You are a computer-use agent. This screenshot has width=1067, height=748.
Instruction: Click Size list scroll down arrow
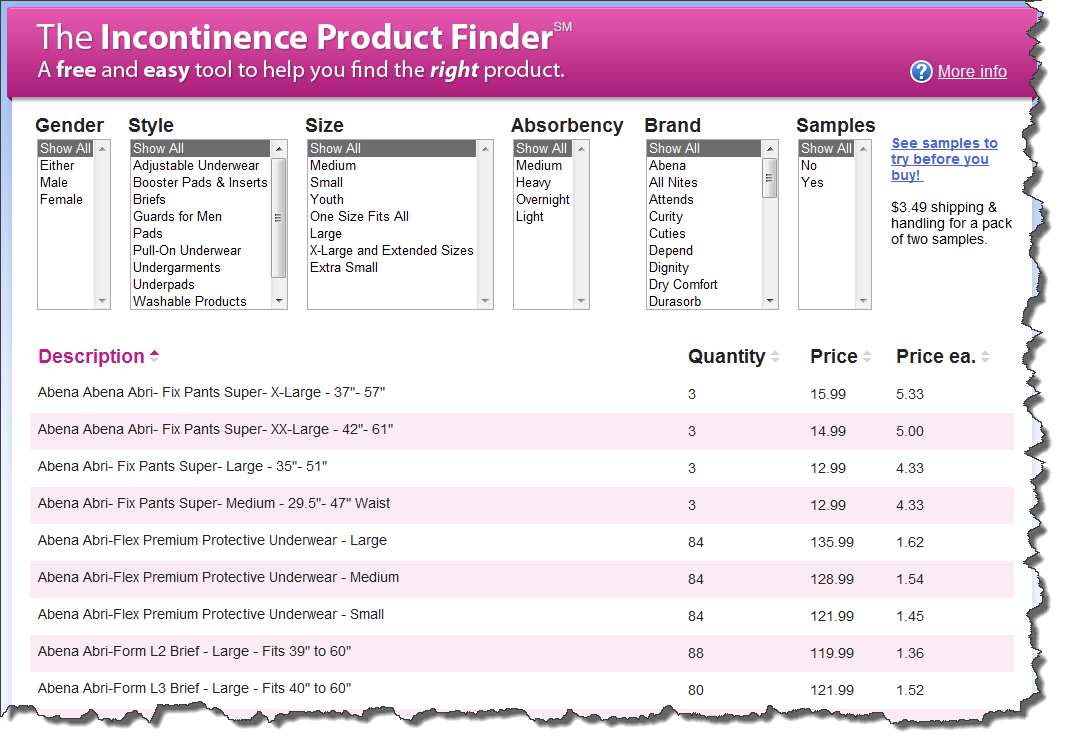pyautogui.click(x=485, y=301)
